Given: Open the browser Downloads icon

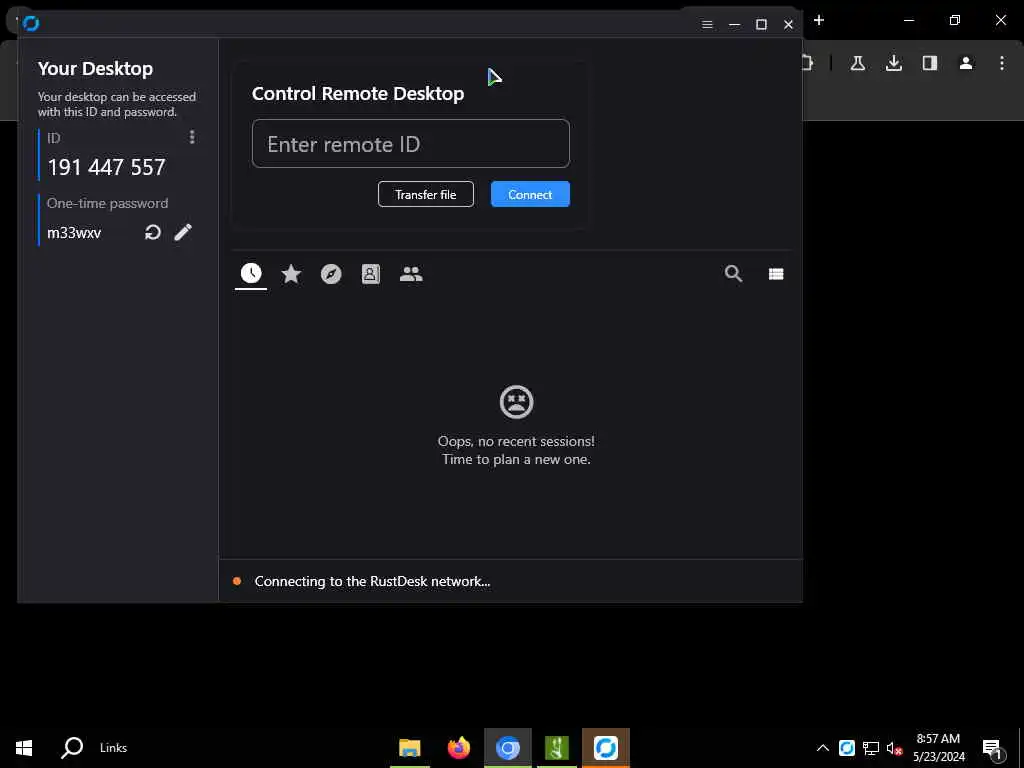Looking at the screenshot, I should coord(894,63).
